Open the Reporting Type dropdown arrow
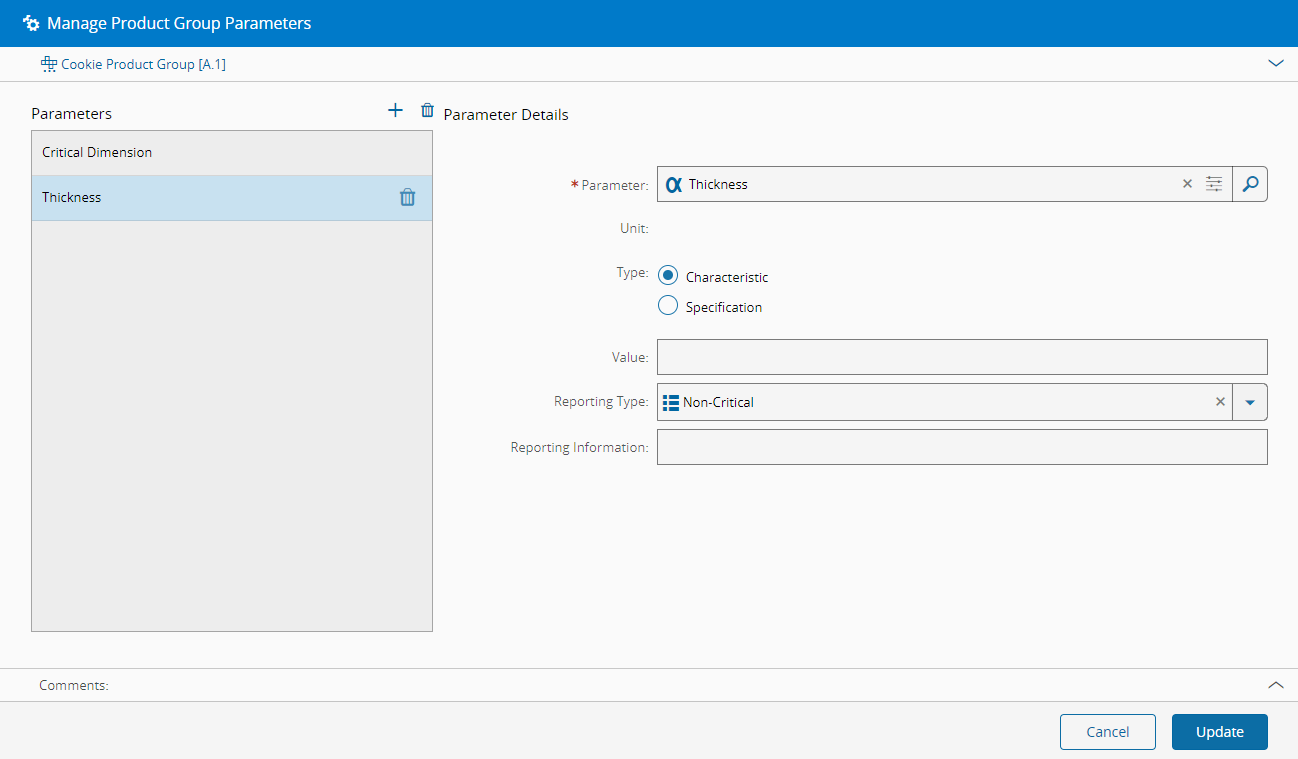 pos(1249,402)
